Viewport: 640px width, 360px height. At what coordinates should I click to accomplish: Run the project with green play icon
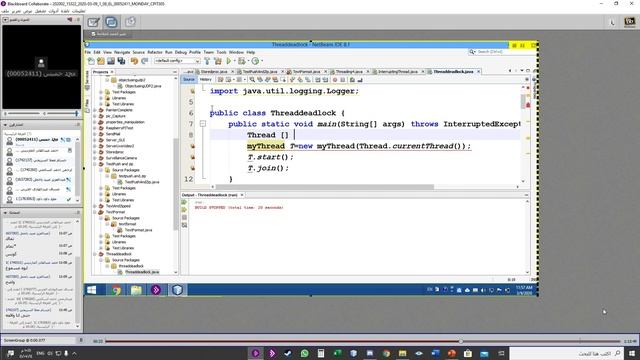229,61
